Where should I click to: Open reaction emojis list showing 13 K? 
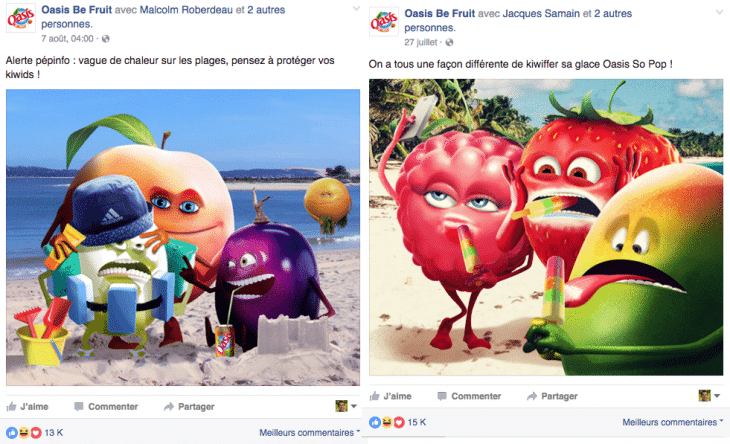click(x=34, y=433)
